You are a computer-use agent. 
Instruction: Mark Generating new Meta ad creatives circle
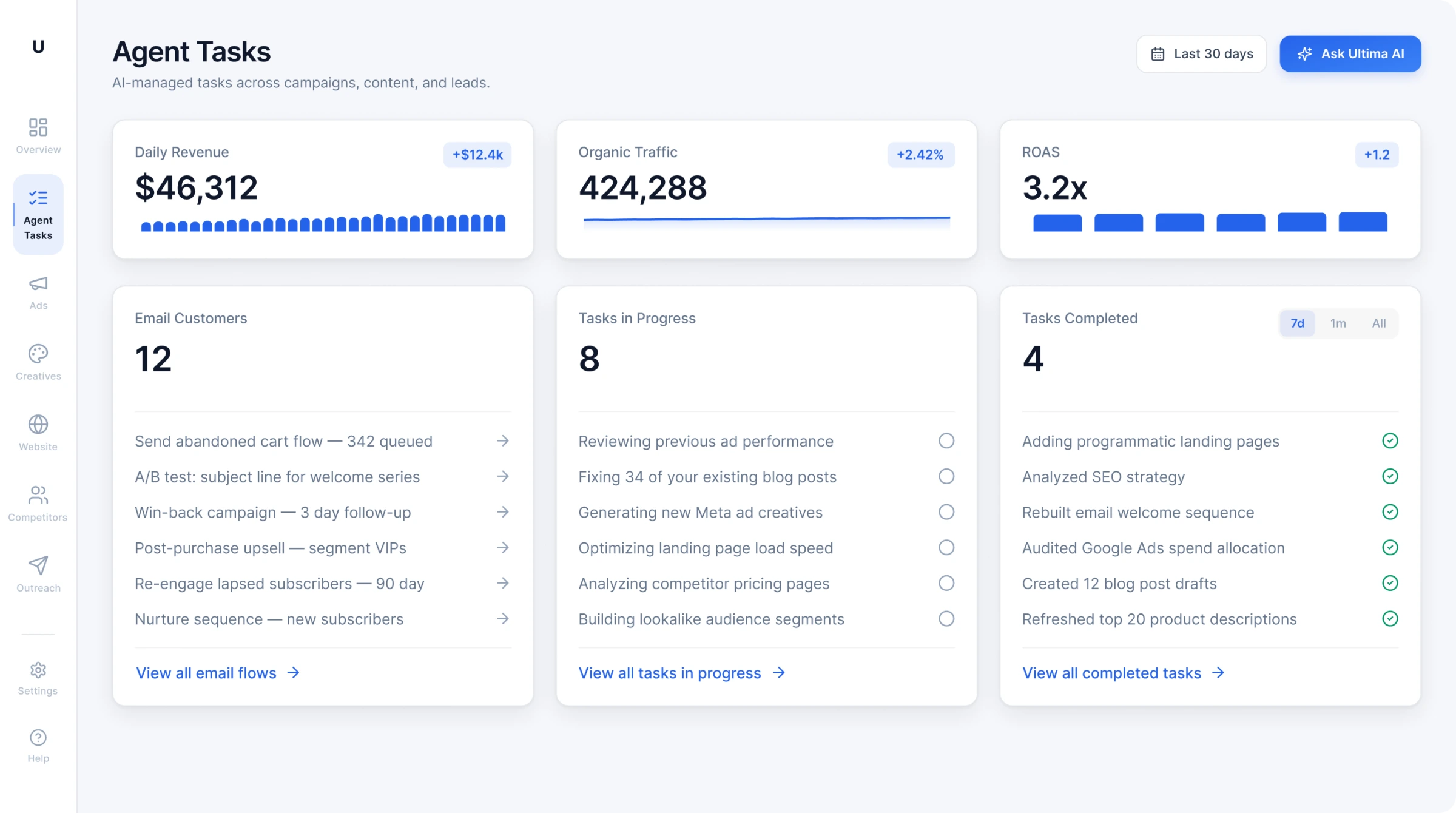click(x=946, y=512)
